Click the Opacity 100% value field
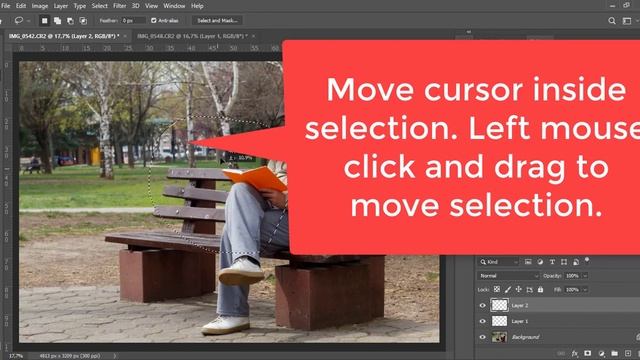The width and height of the screenshot is (640, 360). pyautogui.click(x=572, y=276)
